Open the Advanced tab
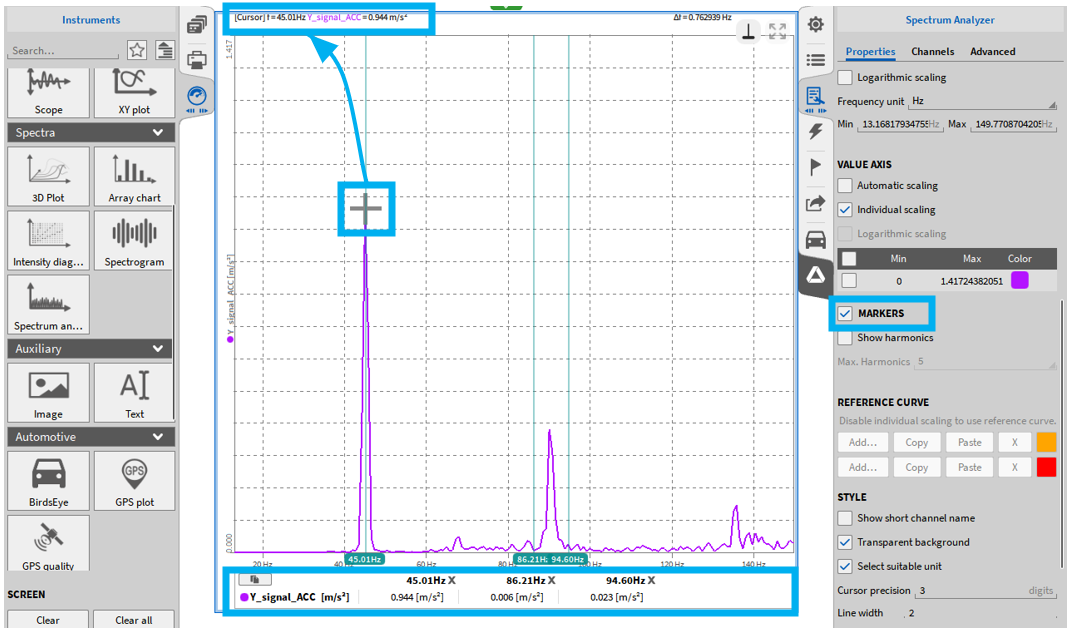This screenshot has width=1071, height=632. [992, 52]
